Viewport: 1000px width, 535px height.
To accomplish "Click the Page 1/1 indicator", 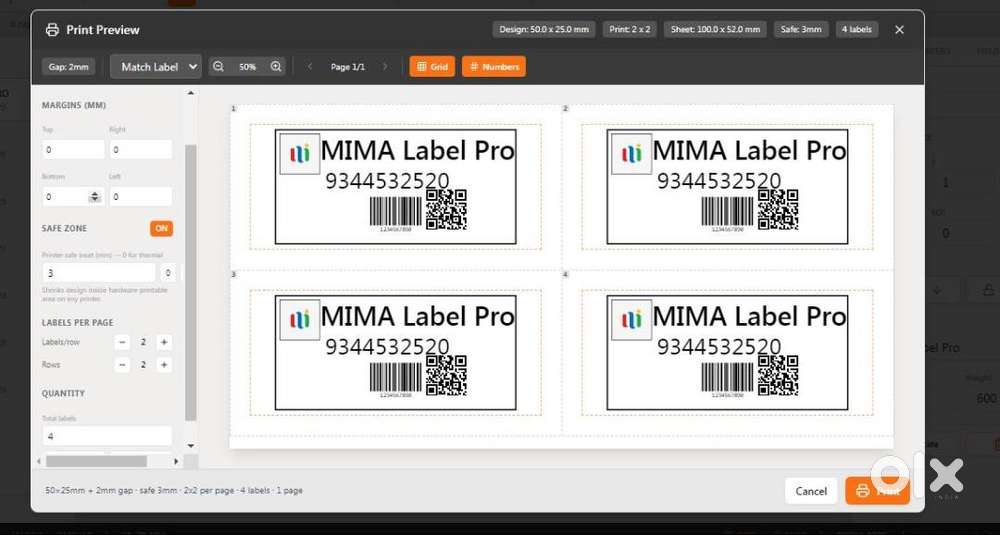I will [348, 66].
